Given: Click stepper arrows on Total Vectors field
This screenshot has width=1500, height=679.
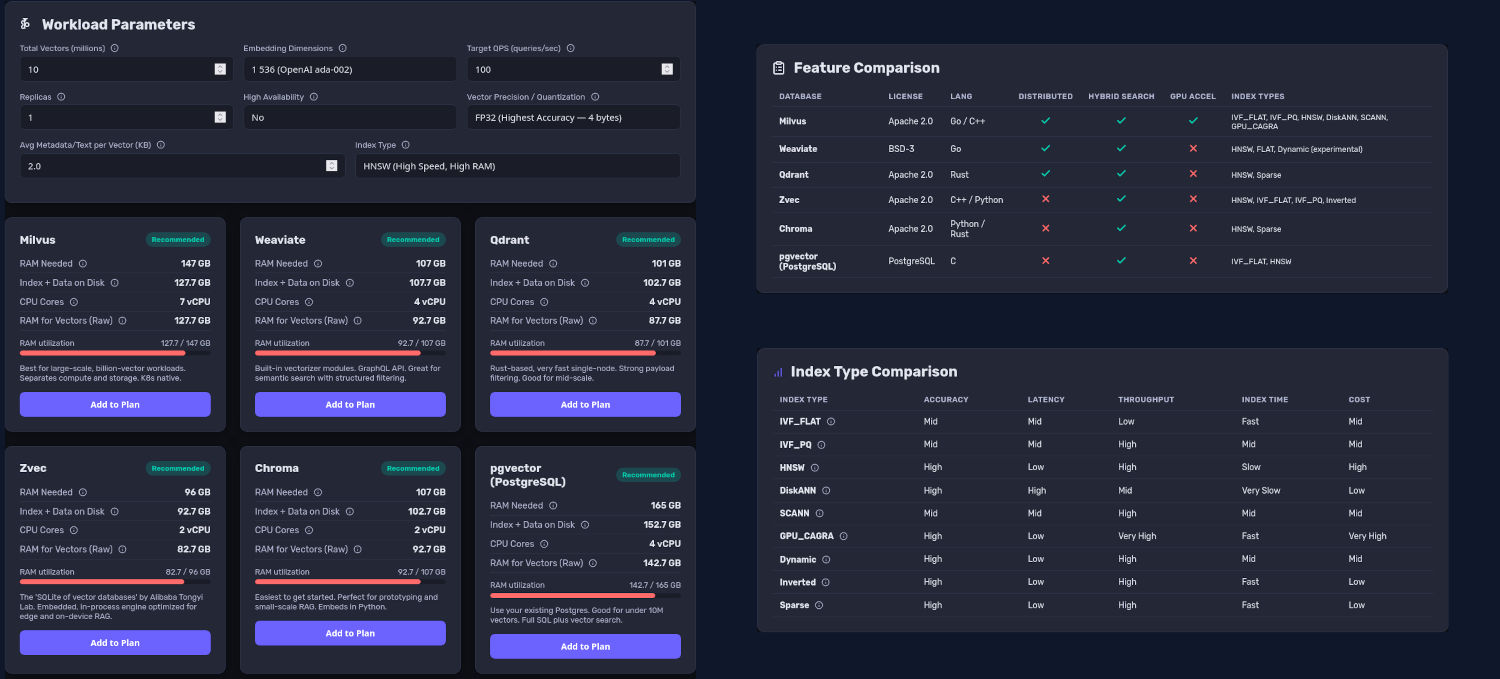Looking at the screenshot, I should (x=220, y=69).
